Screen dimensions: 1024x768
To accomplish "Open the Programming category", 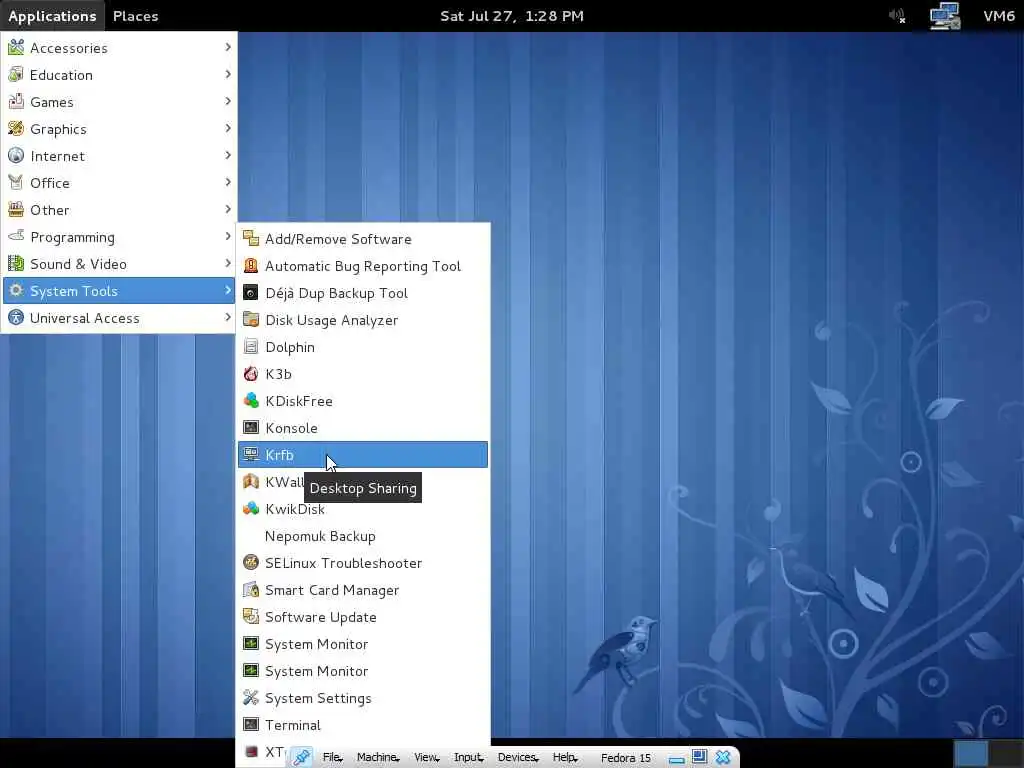I will tap(119, 236).
